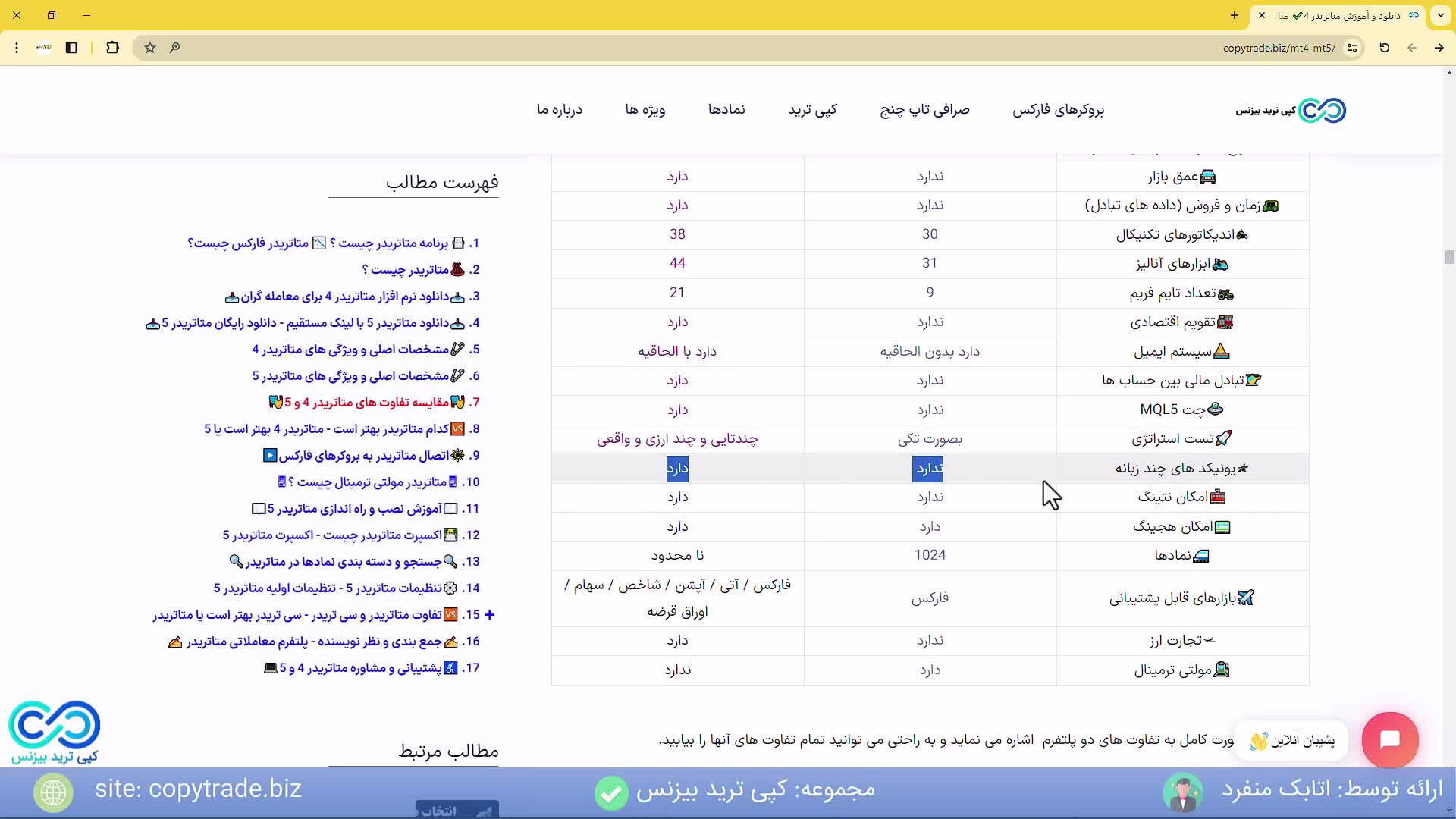Click the video play icon beside item 9
Image resolution: width=1456 pixels, height=819 pixels.
[x=269, y=455]
